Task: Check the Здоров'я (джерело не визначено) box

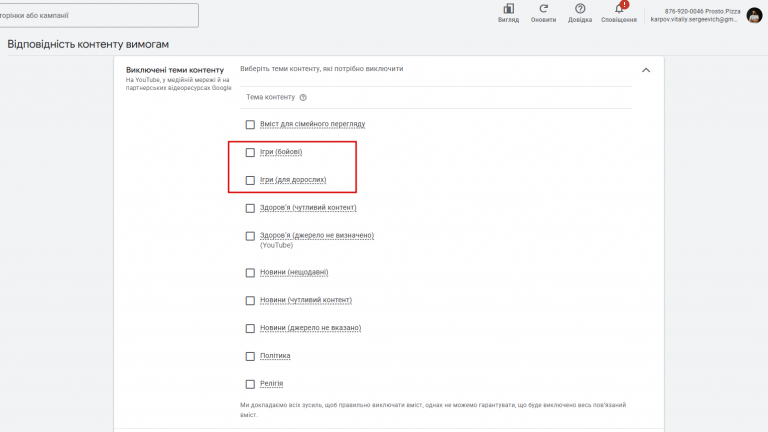Action: pyautogui.click(x=250, y=236)
